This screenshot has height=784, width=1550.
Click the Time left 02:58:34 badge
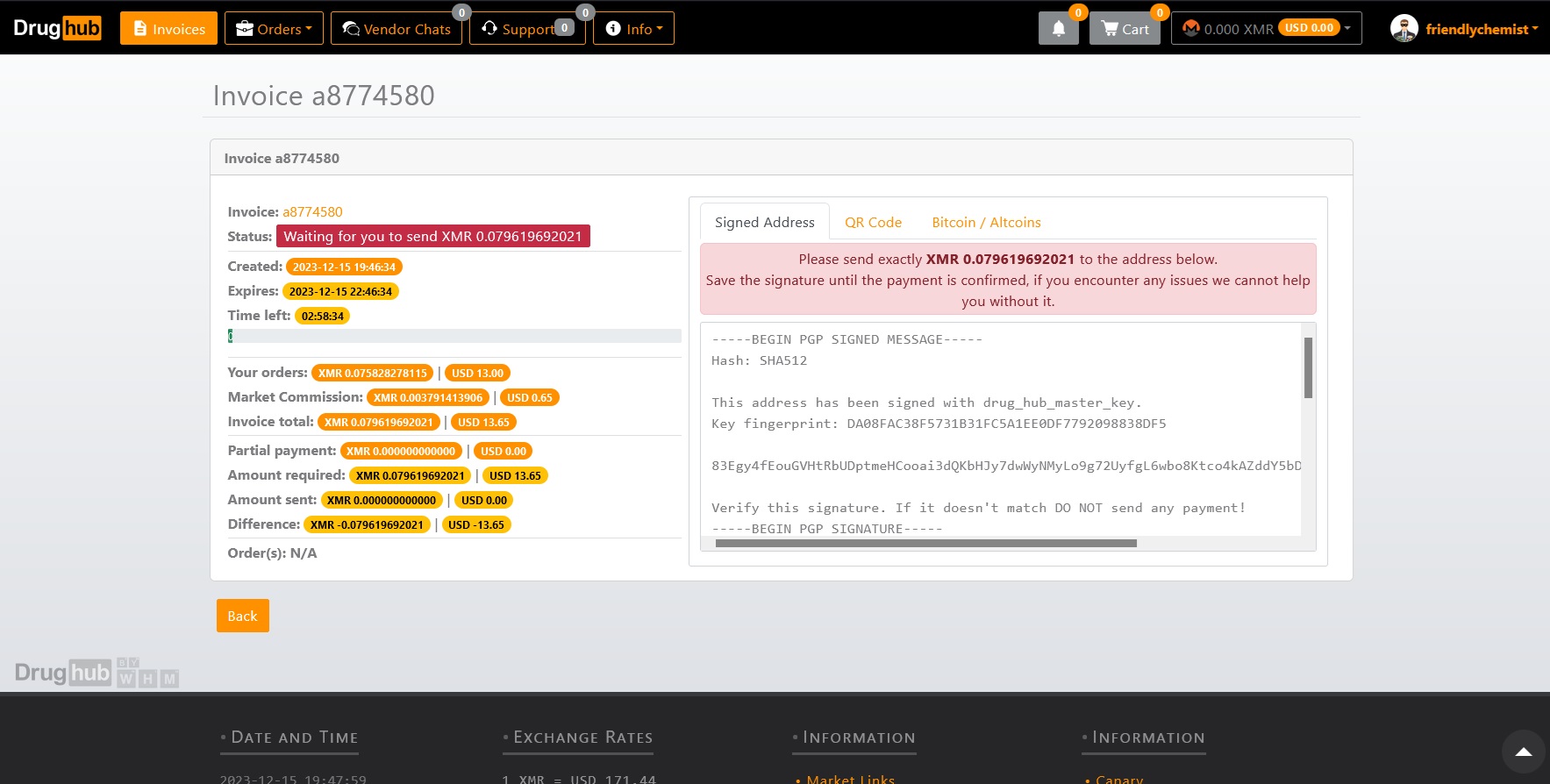pyautogui.click(x=322, y=316)
